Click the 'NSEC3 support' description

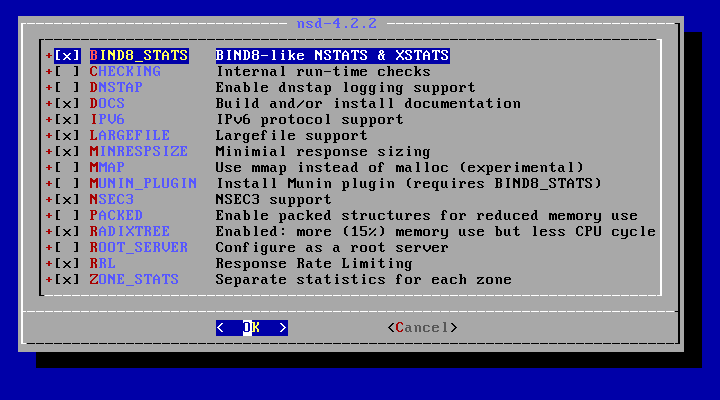pyautogui.click(x=274, y=199)
